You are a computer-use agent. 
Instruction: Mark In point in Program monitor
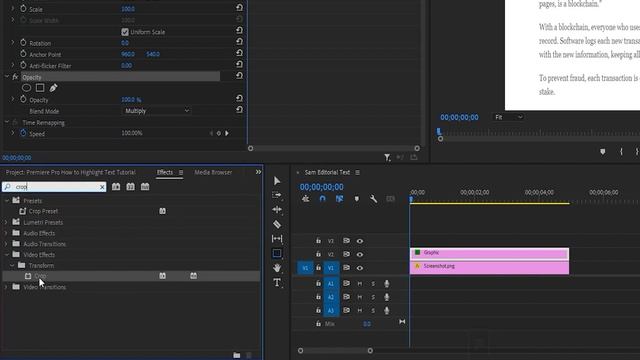[x=621, y=151]
